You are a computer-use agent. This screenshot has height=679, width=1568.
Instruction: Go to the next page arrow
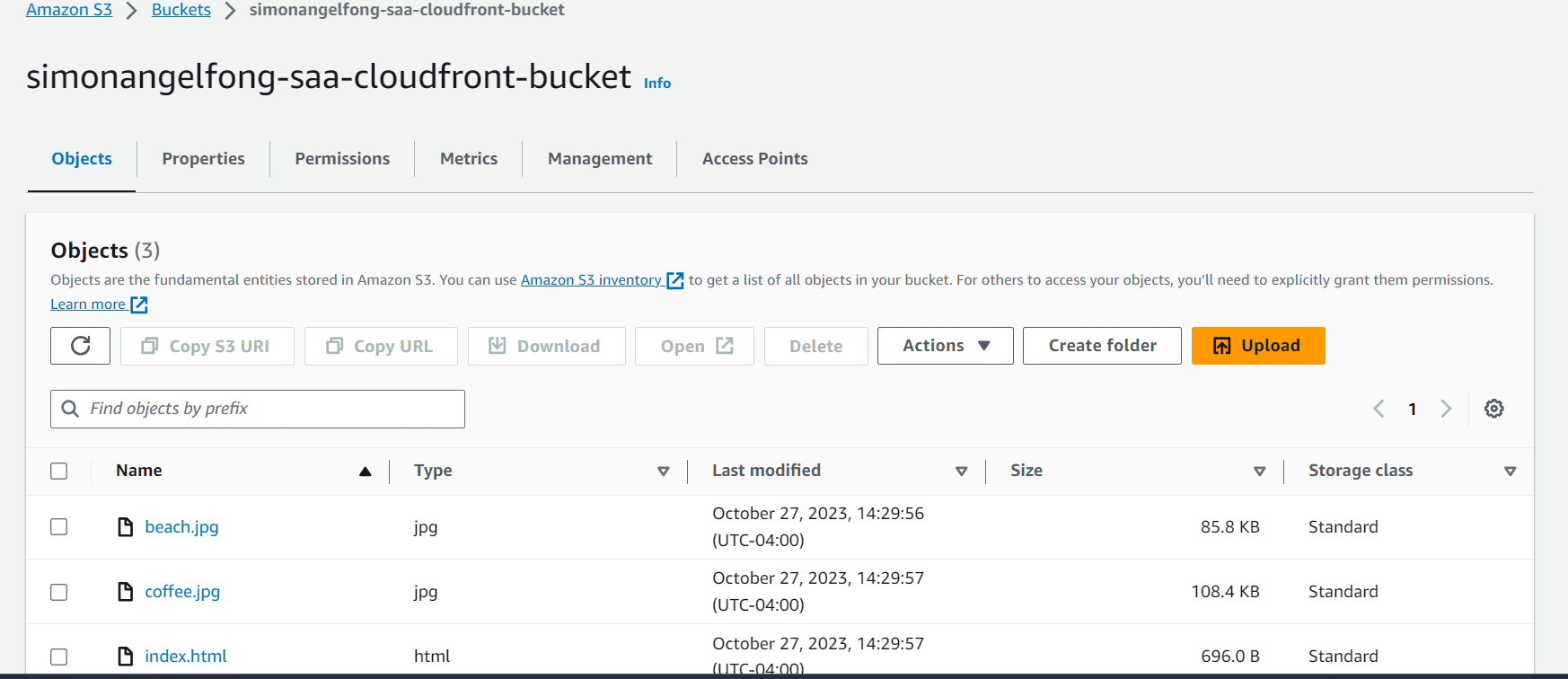(1446, 409)
